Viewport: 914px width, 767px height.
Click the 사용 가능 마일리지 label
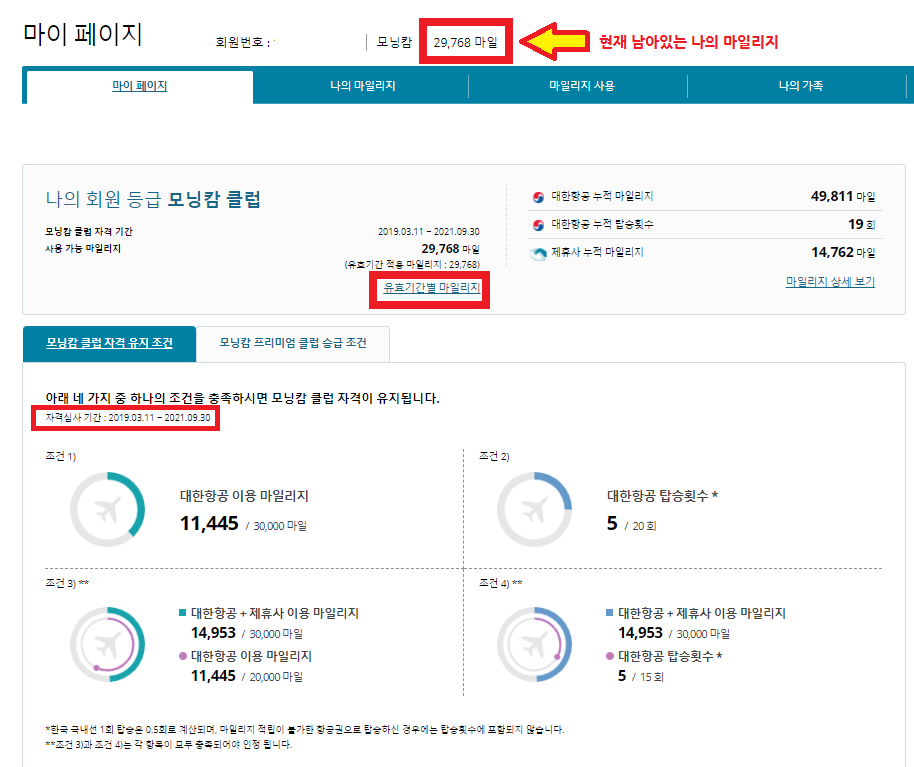[83, 248]
